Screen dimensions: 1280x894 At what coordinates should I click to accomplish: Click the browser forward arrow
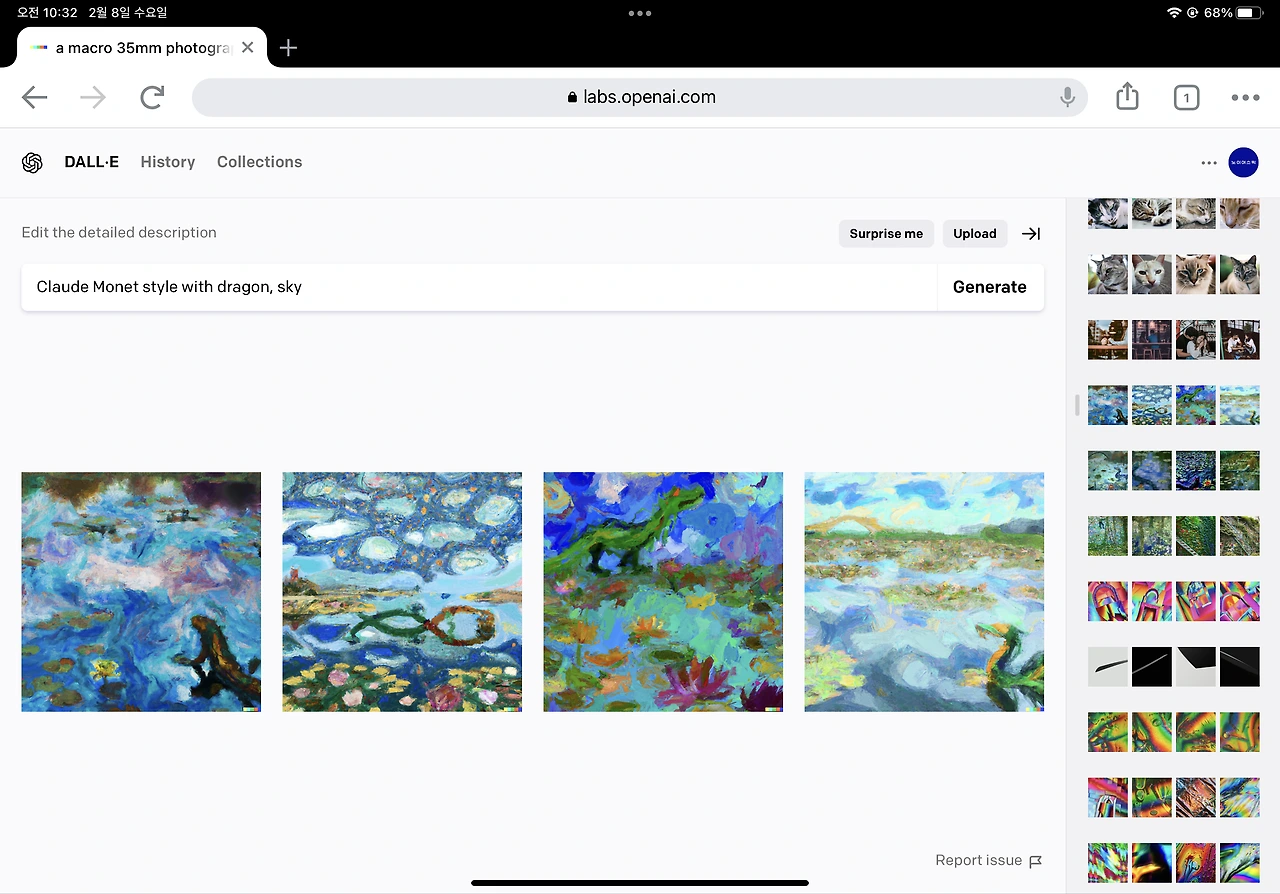[x=93, y=97]
